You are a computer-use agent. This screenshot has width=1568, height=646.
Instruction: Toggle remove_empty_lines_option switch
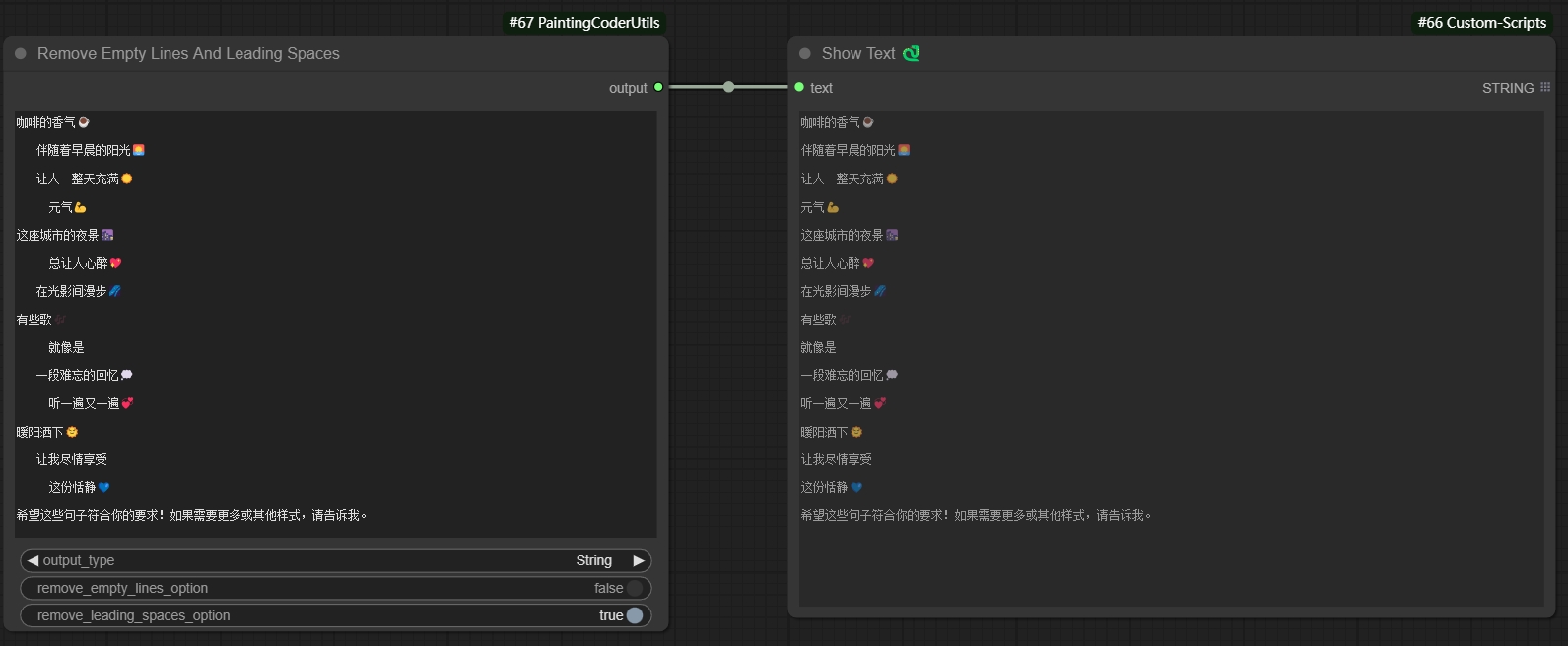tap(635, 588)
